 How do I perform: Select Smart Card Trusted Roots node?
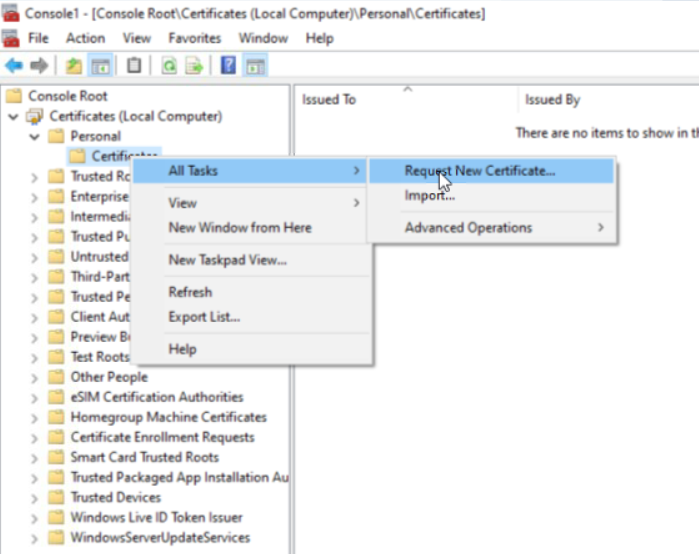pos(144,457)
